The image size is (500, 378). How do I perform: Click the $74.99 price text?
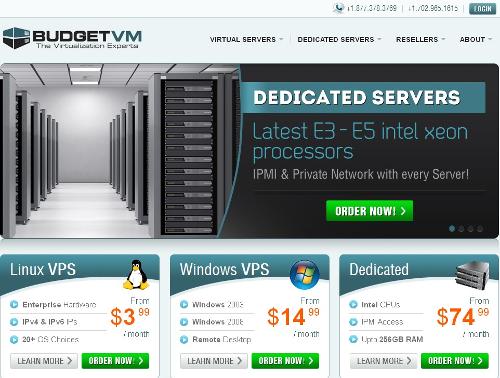click(463, 316)
